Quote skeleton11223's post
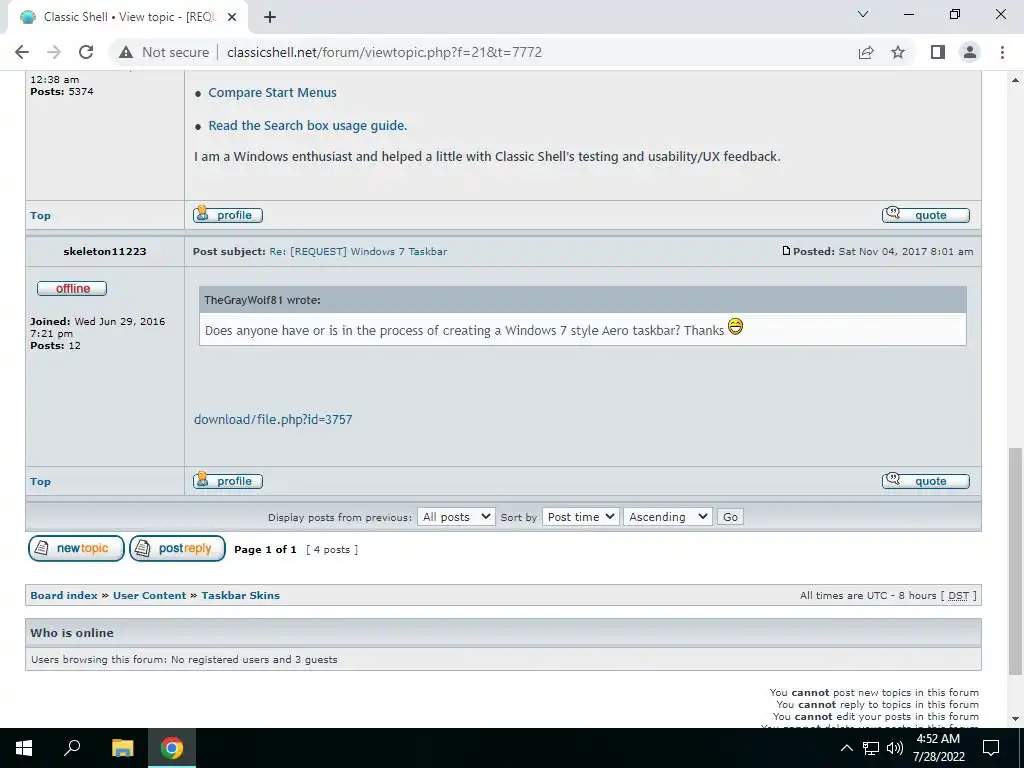Viewport: 1024px width, 768px height. 926,481
